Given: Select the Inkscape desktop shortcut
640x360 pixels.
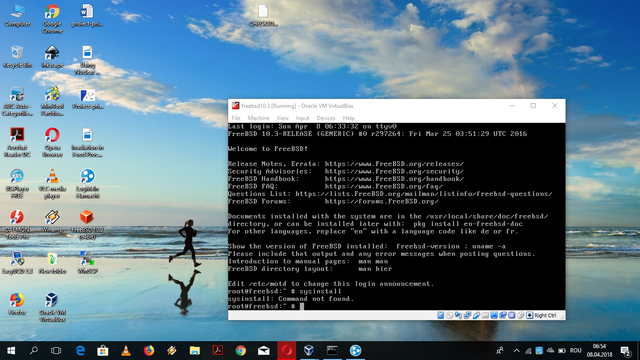Looking at the screenshot, I should (x=52, y=57).
